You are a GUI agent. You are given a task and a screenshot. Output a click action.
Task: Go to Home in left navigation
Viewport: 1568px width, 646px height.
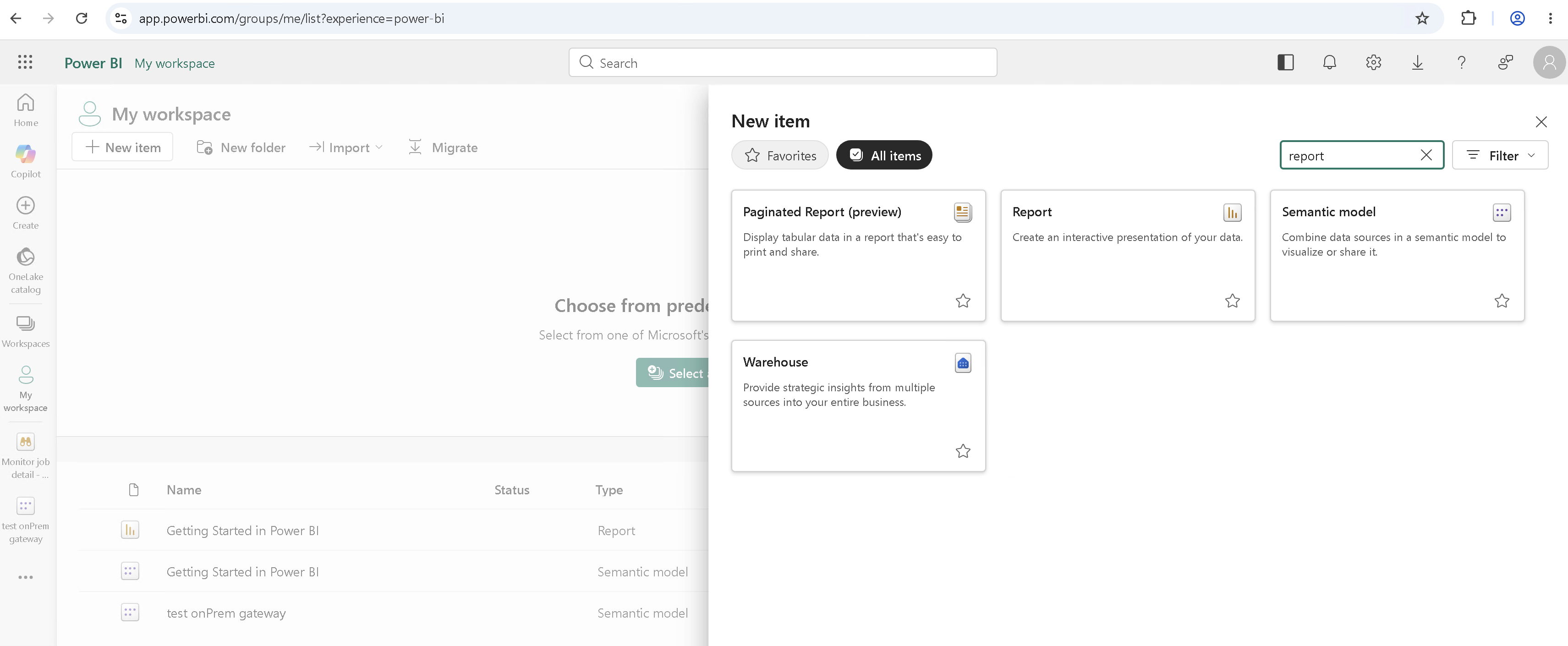point(26,110)
